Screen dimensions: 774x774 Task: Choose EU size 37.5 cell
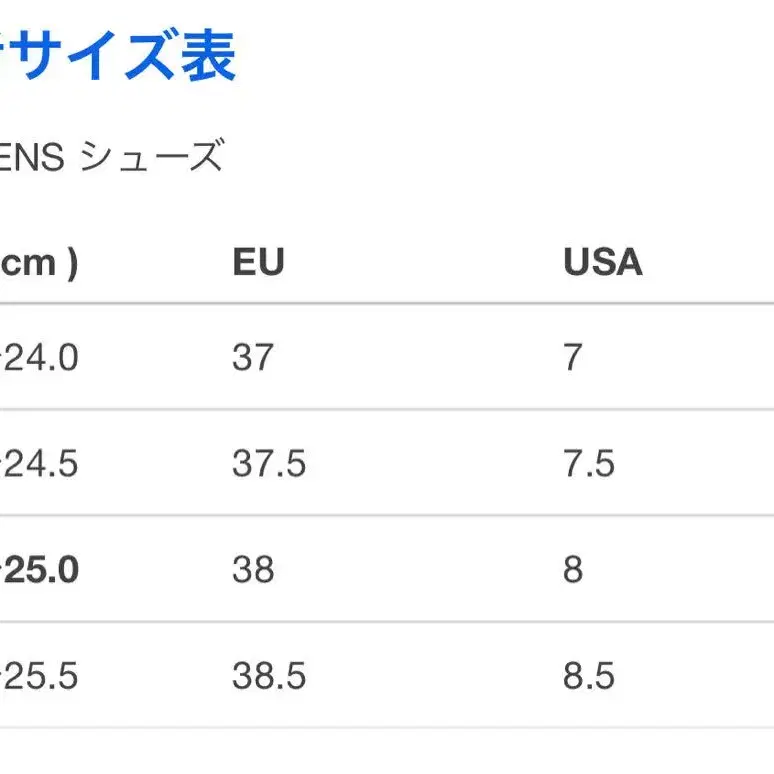269,464
